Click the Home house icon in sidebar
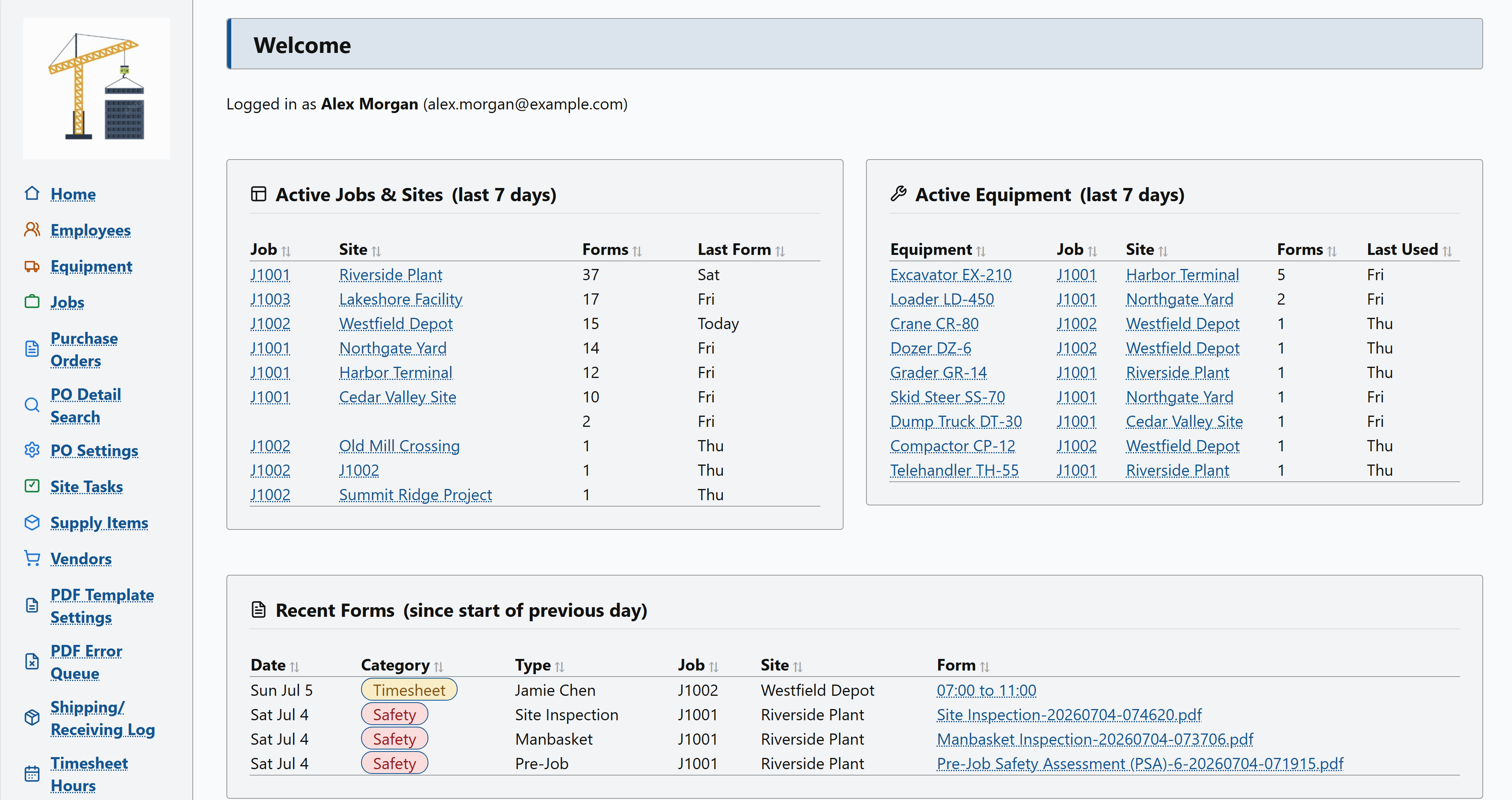The image size is (1512, 800). pos(32,194)
